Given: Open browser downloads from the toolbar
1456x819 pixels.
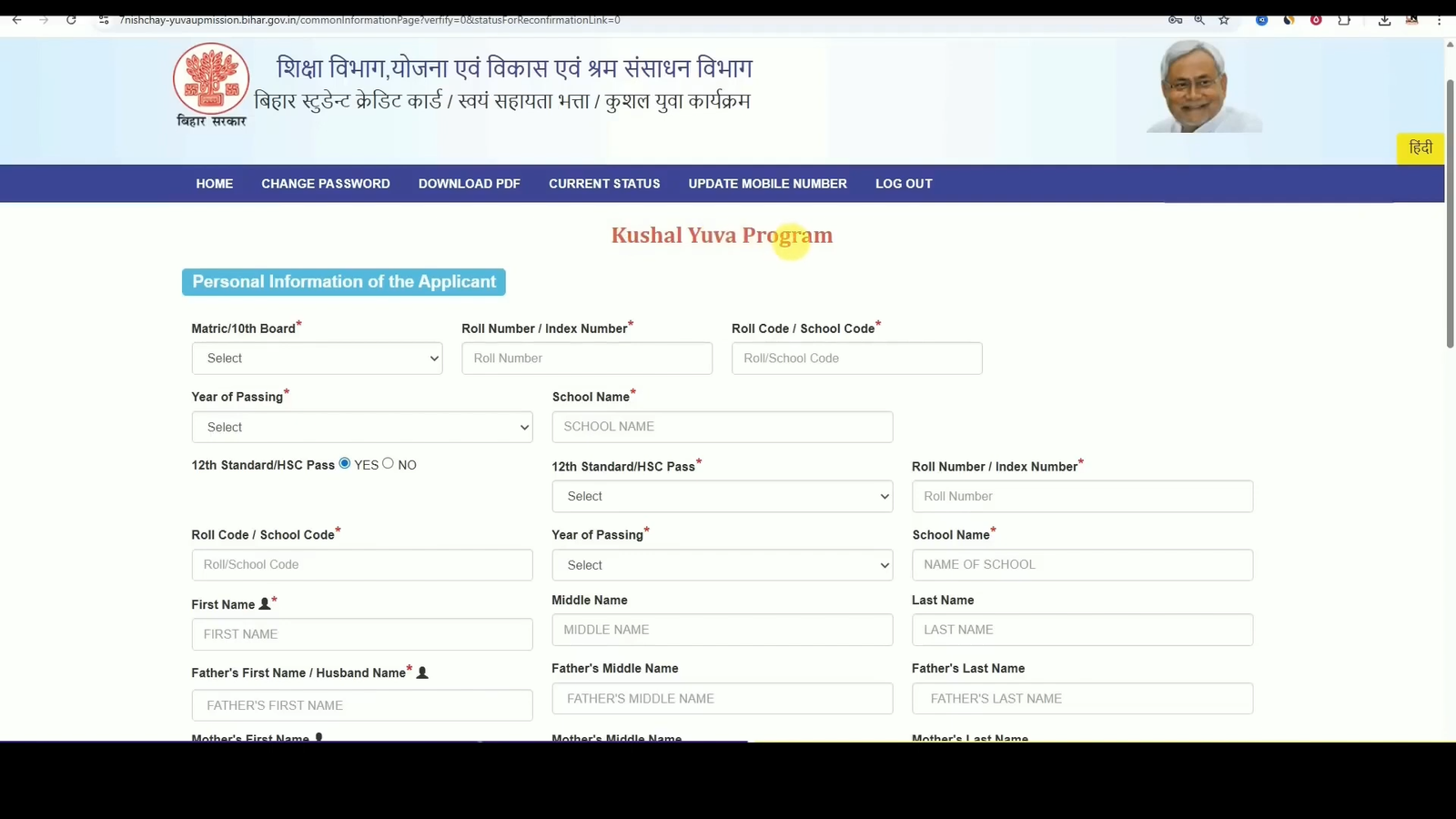Looking at the screenshot, I should 1384,20.
